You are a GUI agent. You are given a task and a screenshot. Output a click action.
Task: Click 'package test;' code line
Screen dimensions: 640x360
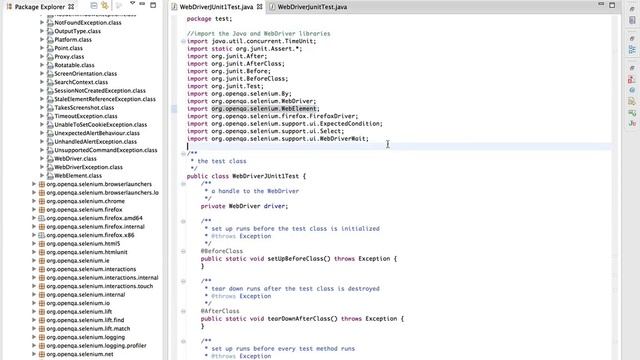(209, 19)
